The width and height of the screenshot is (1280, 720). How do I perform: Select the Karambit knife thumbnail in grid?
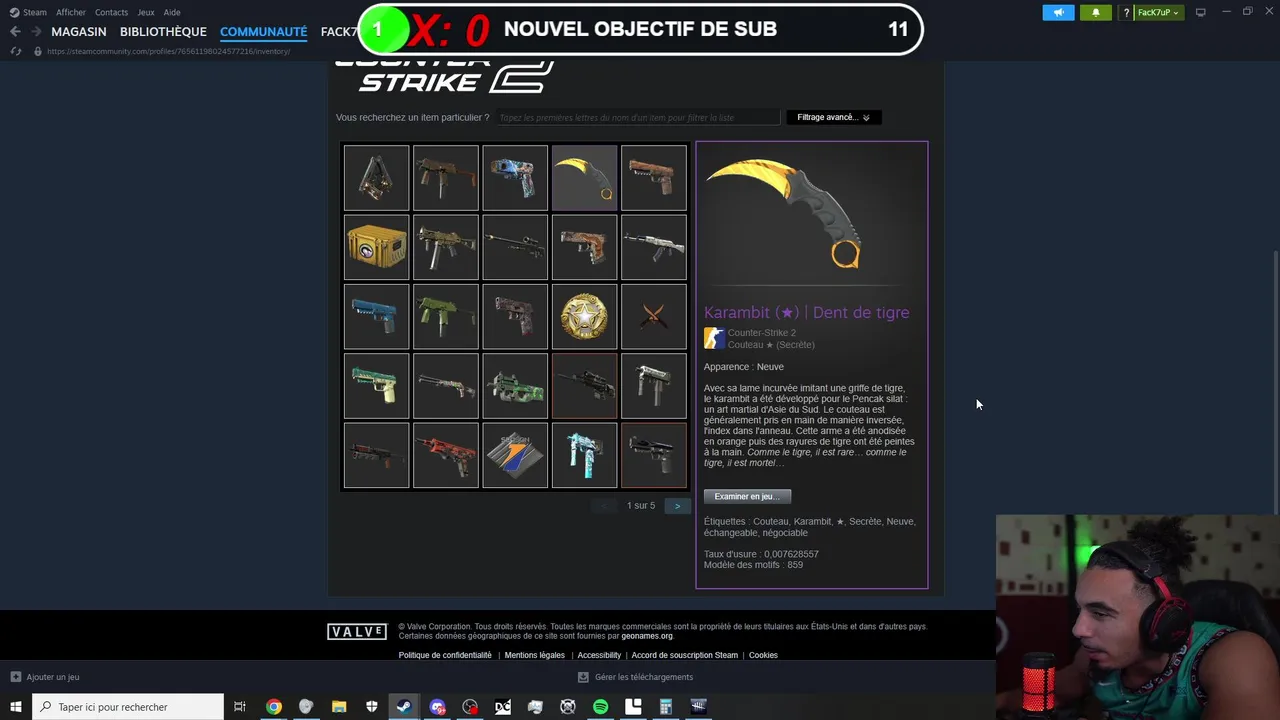584,178
